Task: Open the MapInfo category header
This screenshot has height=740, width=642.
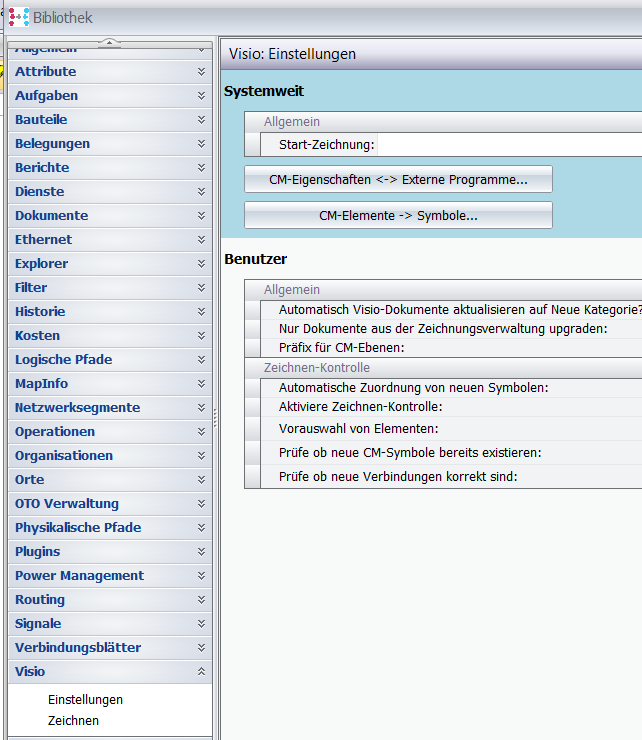Action: click(x=110, y=384)
